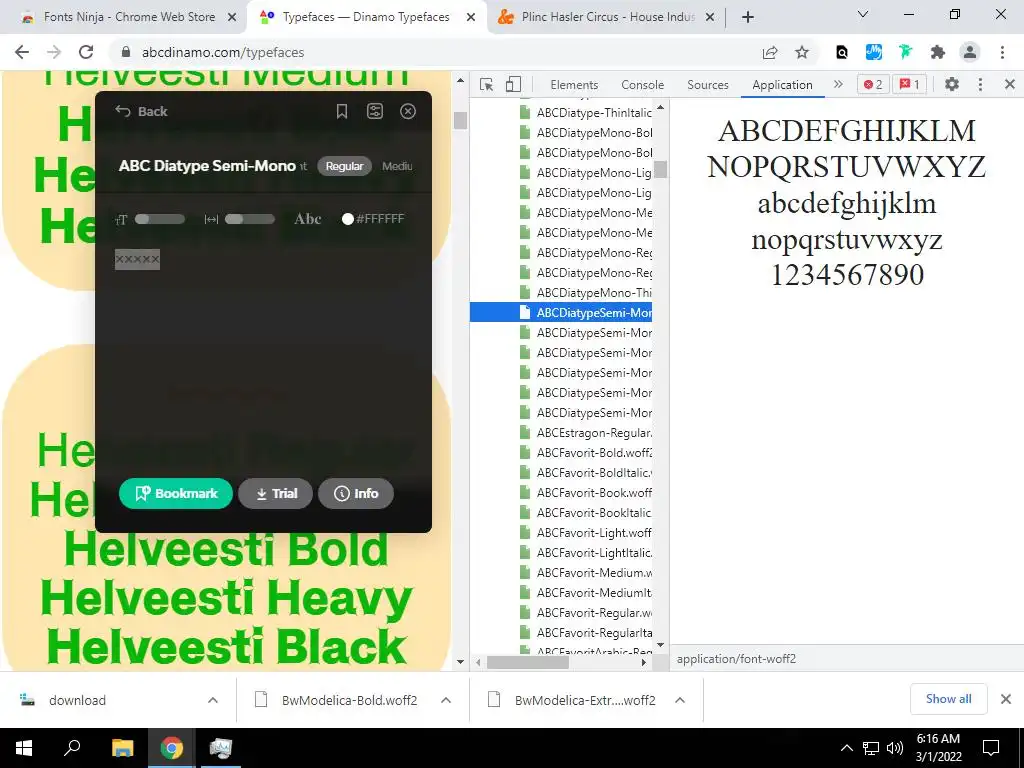Open Windows Start menu
Image resolution: width=1024 pixels, height=768 pixels.
pyautogui.click(x=24, y=748)
